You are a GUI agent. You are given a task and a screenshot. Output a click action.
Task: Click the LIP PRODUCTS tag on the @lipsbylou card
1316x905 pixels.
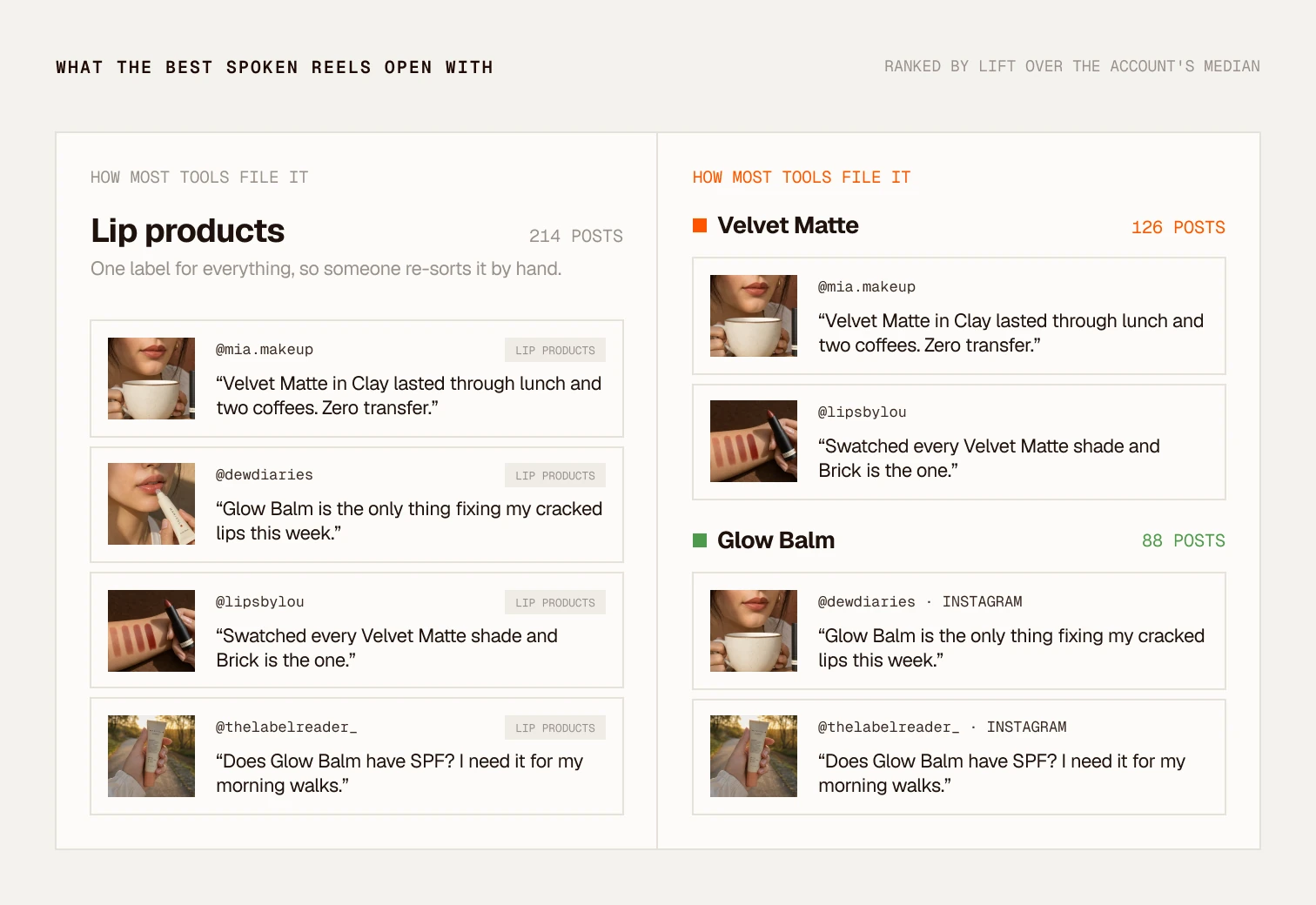click(555, 602)
